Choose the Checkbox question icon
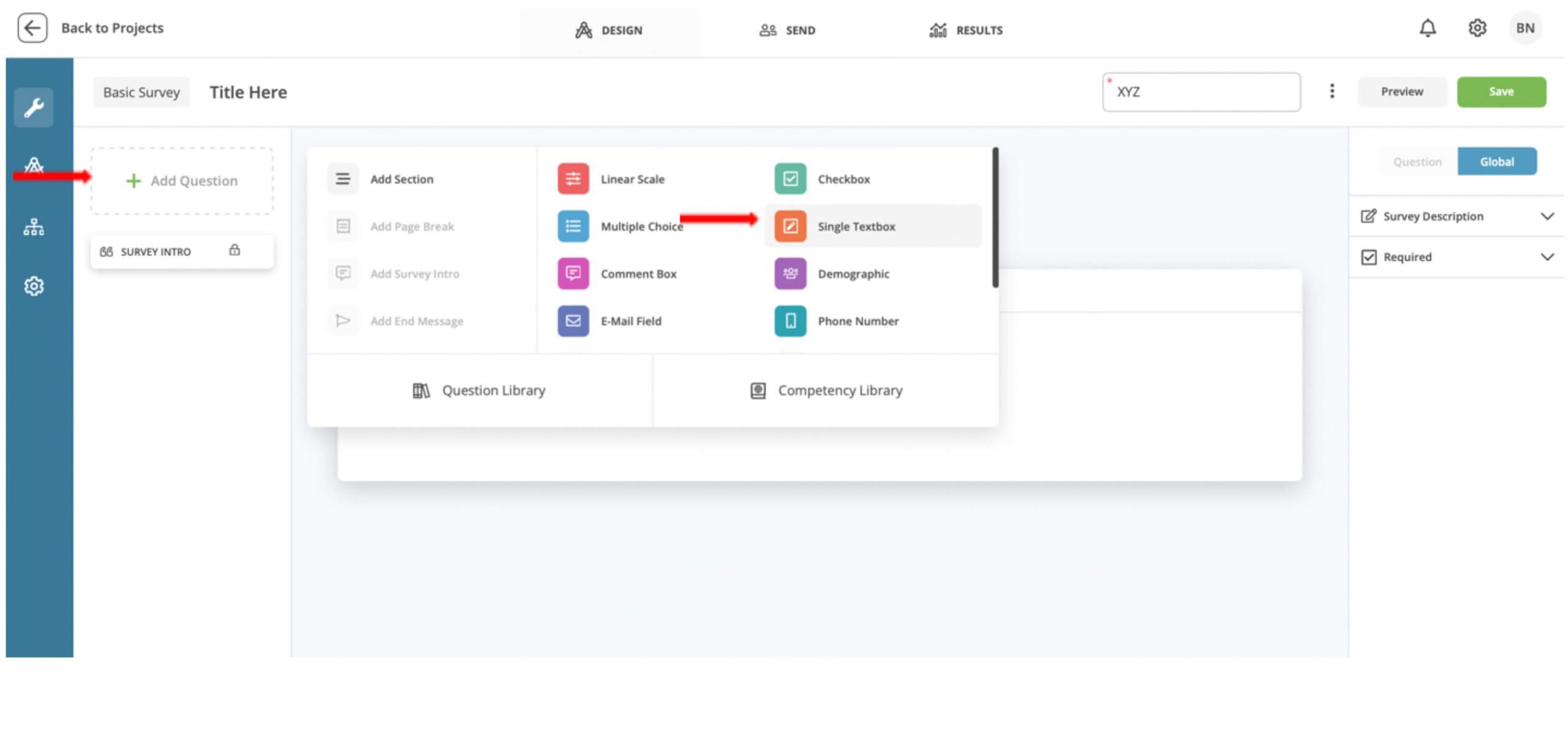 pos(790,179)
